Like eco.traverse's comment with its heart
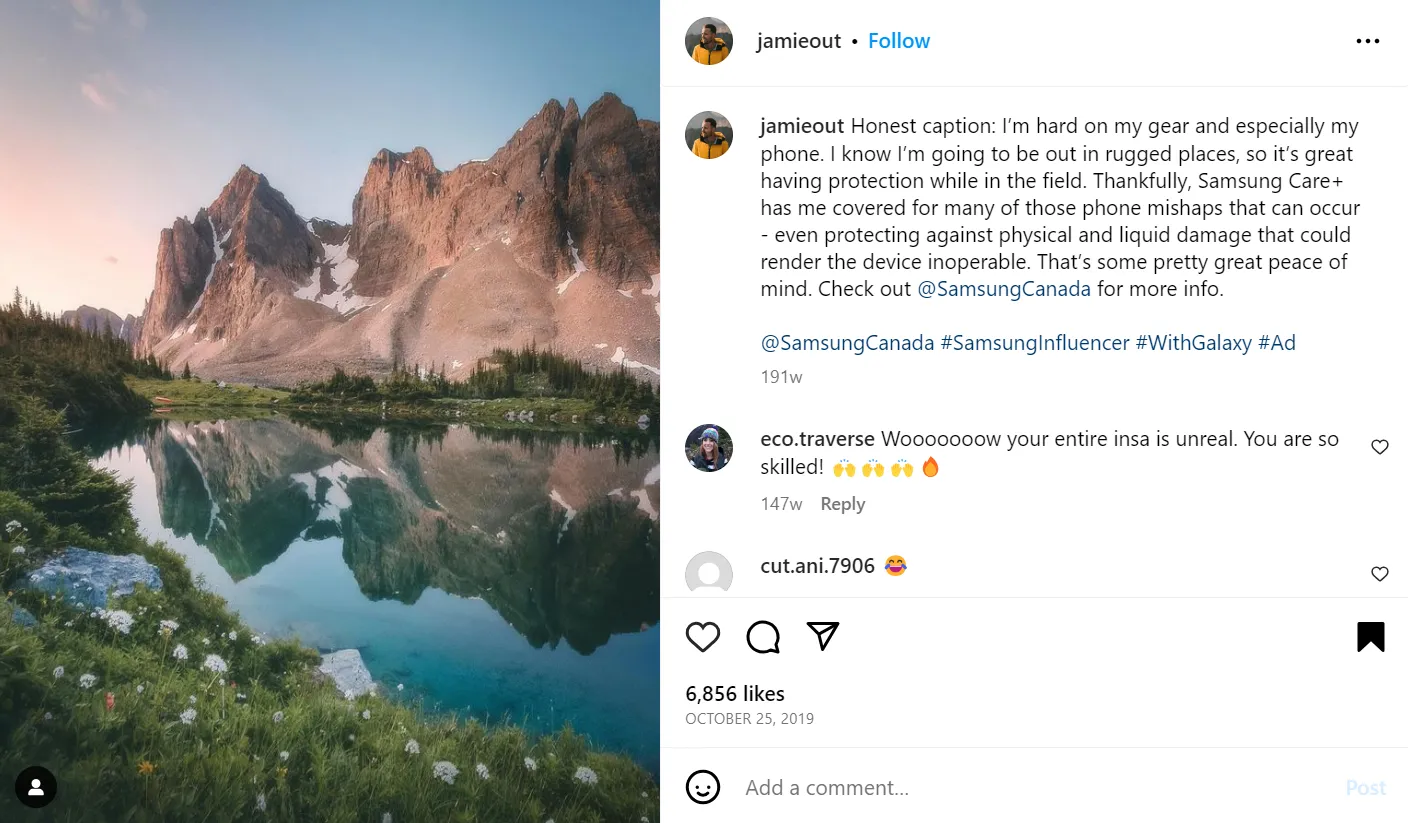The width and height of the screenshot is (1408, 823). 1380,447
